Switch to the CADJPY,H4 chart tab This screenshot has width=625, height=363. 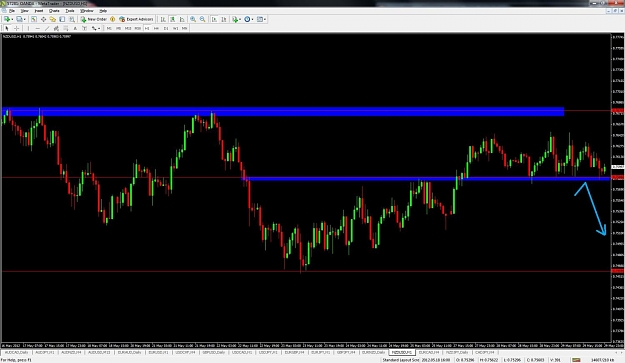485,352
